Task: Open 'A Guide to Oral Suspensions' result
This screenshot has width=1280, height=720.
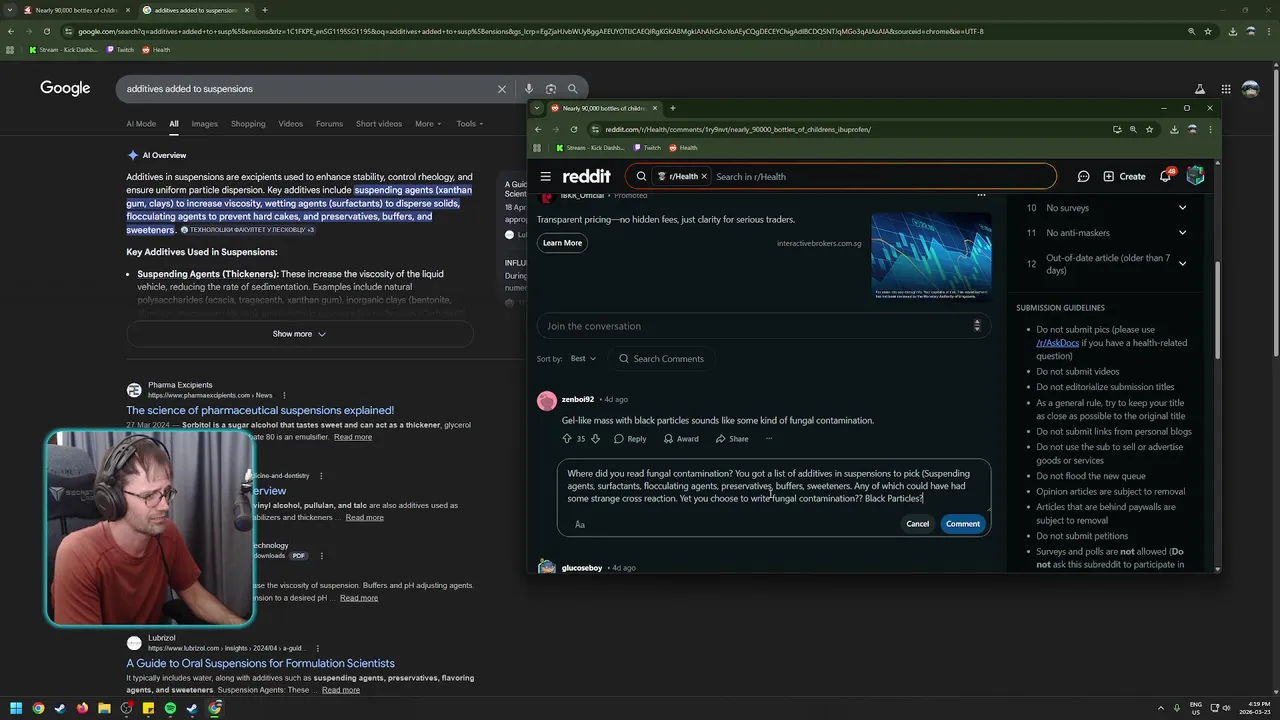Action: pos(260,663)
